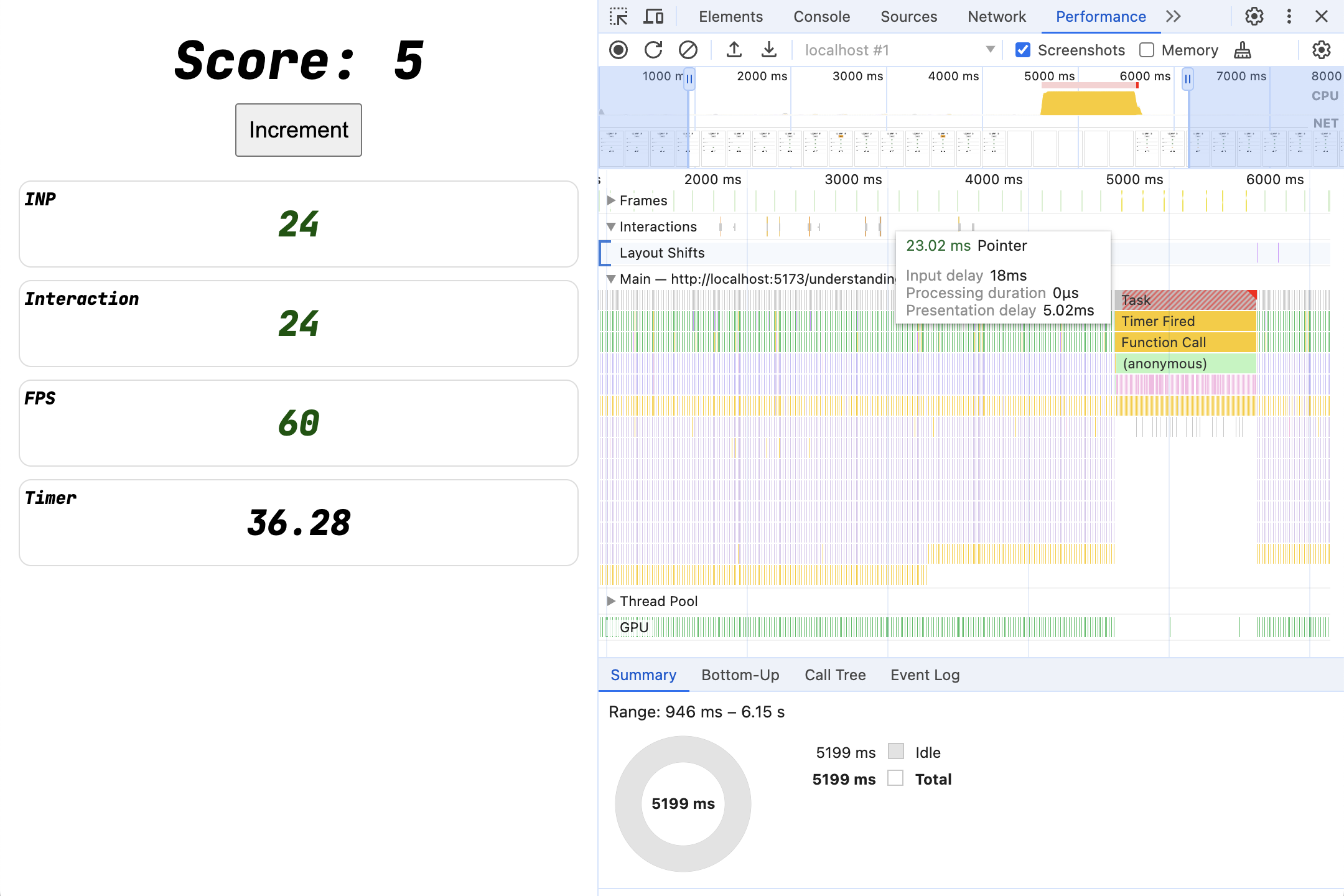The width and height of the screenshot is (1344, 896).
Task: Click the reload and profile icon
Action: (653, 49)
